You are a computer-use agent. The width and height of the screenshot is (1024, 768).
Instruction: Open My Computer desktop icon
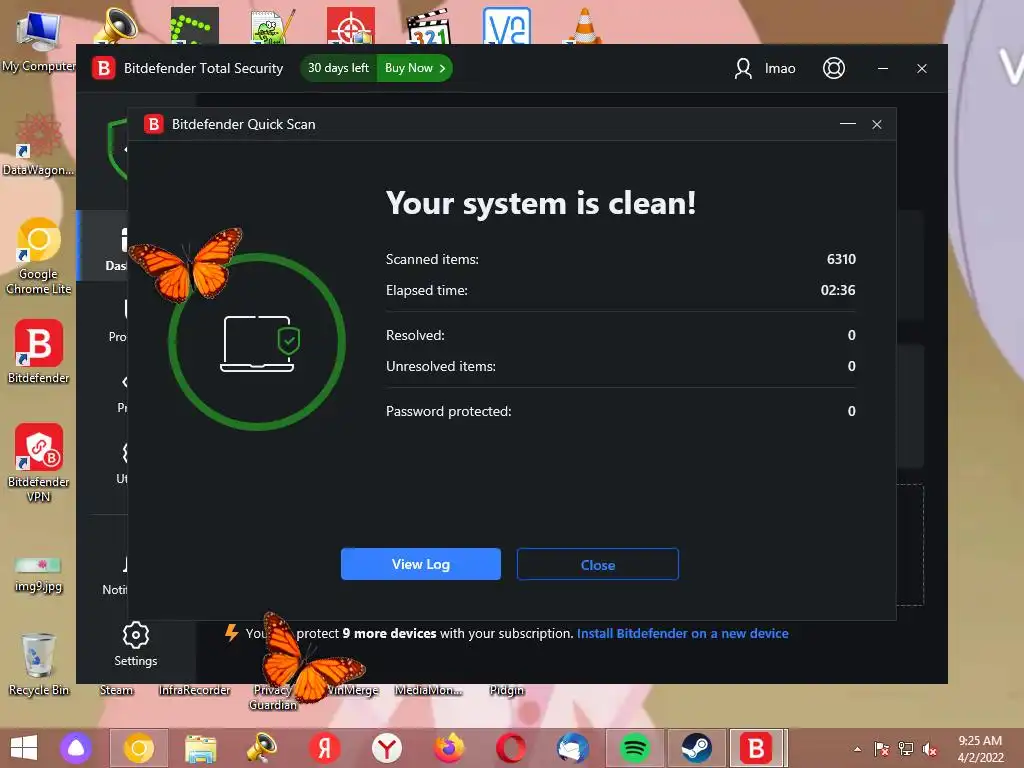coord(38,40)
